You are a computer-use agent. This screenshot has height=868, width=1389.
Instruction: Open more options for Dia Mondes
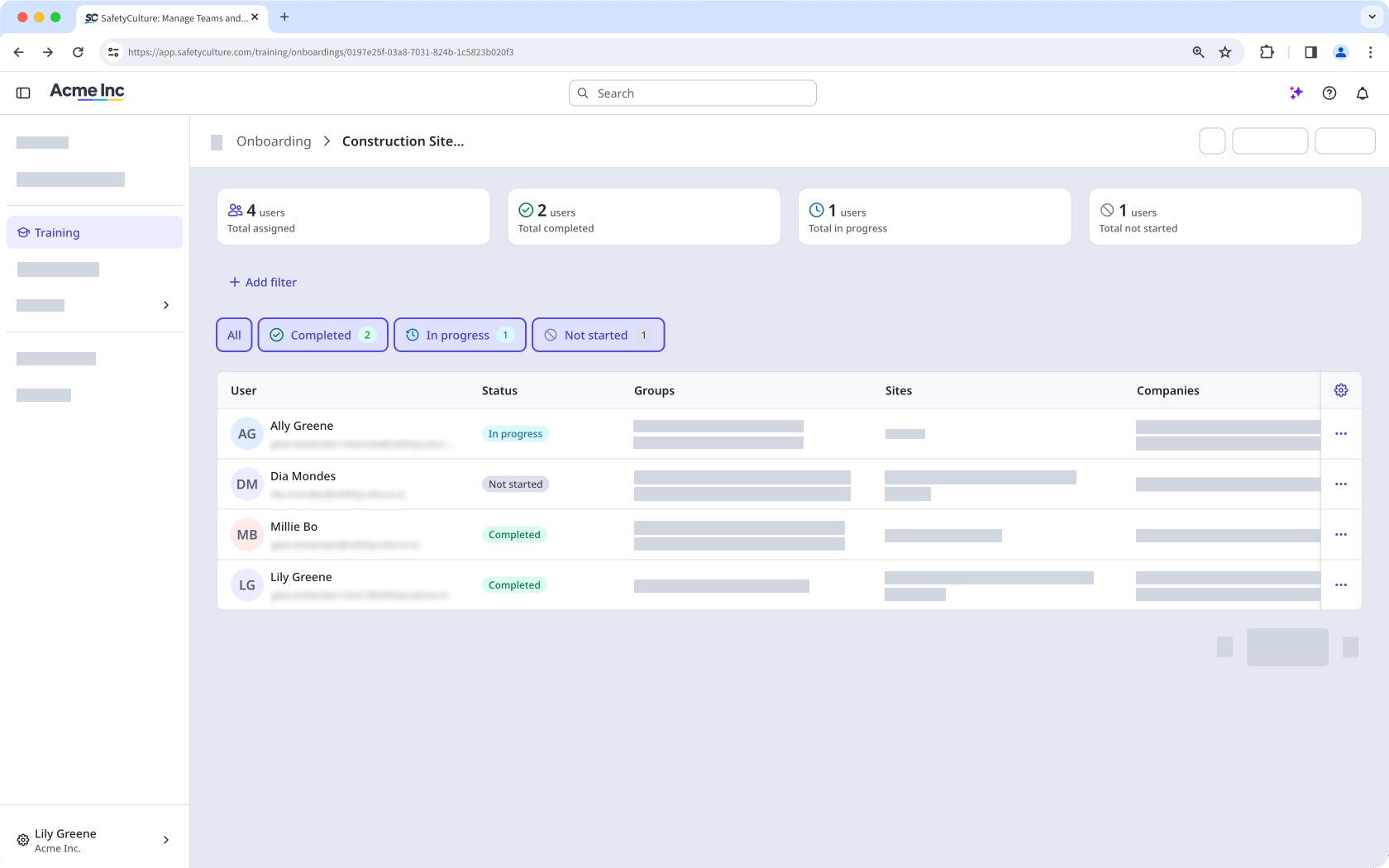[x=1341, y=484]
